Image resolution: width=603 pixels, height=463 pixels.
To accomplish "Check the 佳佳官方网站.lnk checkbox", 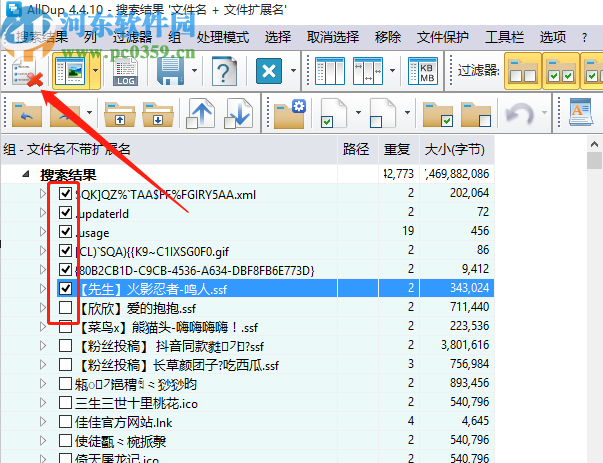I will [65, 421].
